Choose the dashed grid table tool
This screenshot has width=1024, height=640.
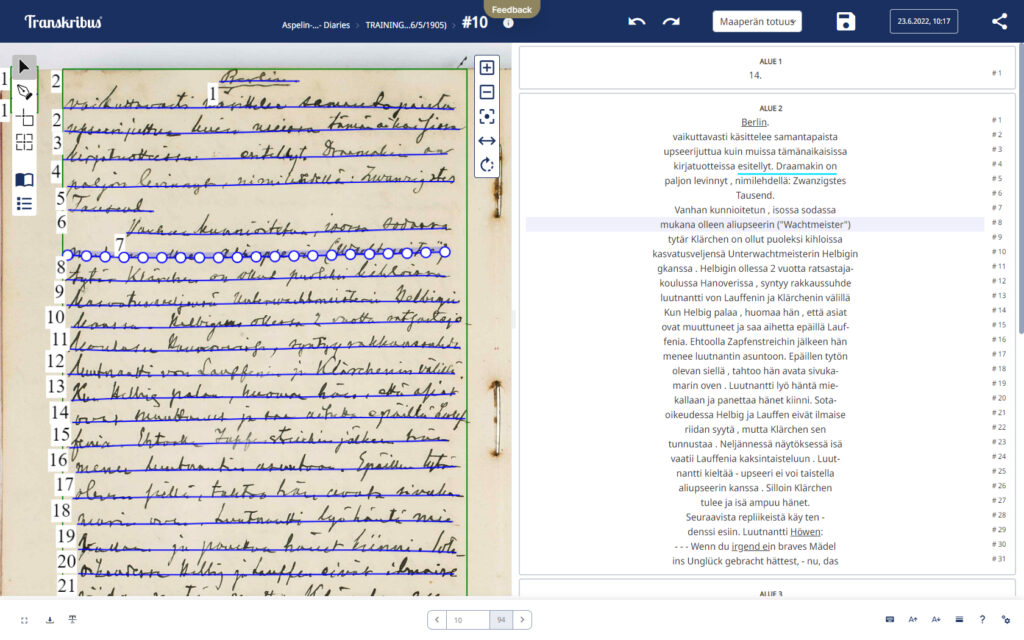(24, 142)
